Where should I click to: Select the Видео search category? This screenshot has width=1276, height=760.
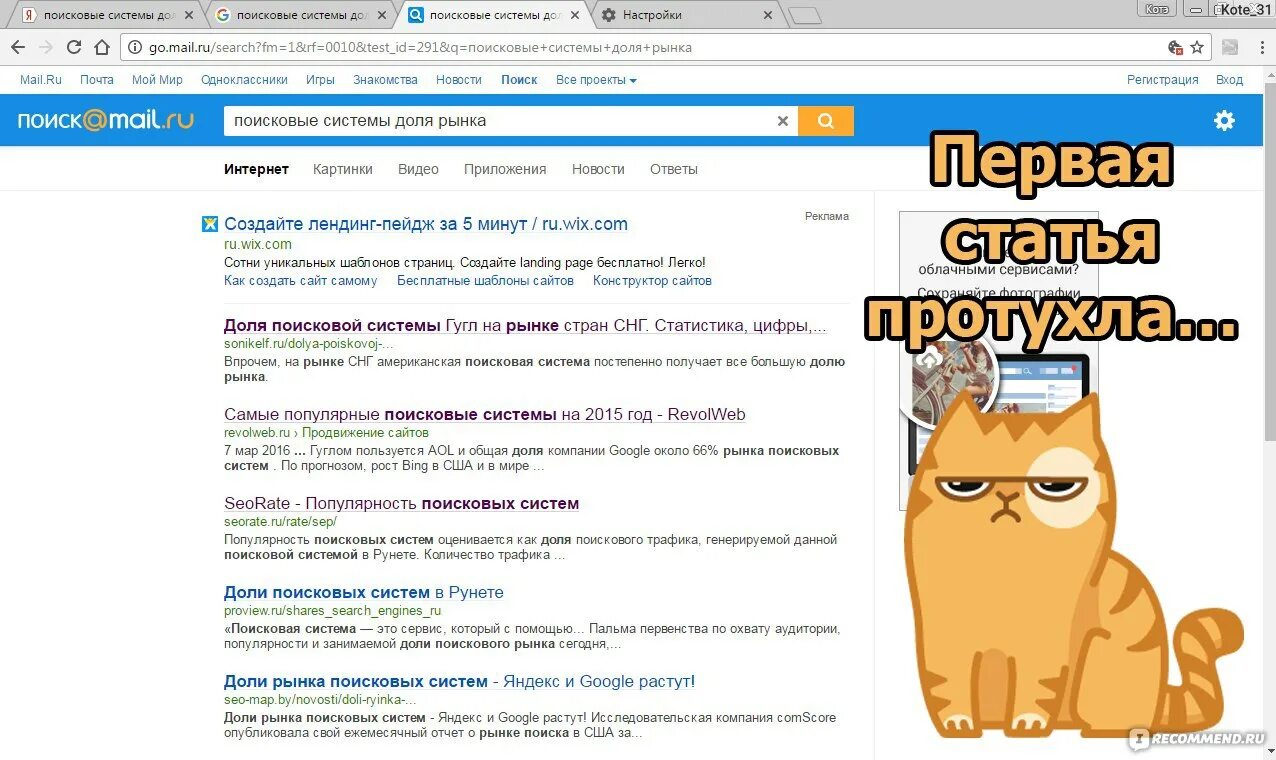coord(418,169)
